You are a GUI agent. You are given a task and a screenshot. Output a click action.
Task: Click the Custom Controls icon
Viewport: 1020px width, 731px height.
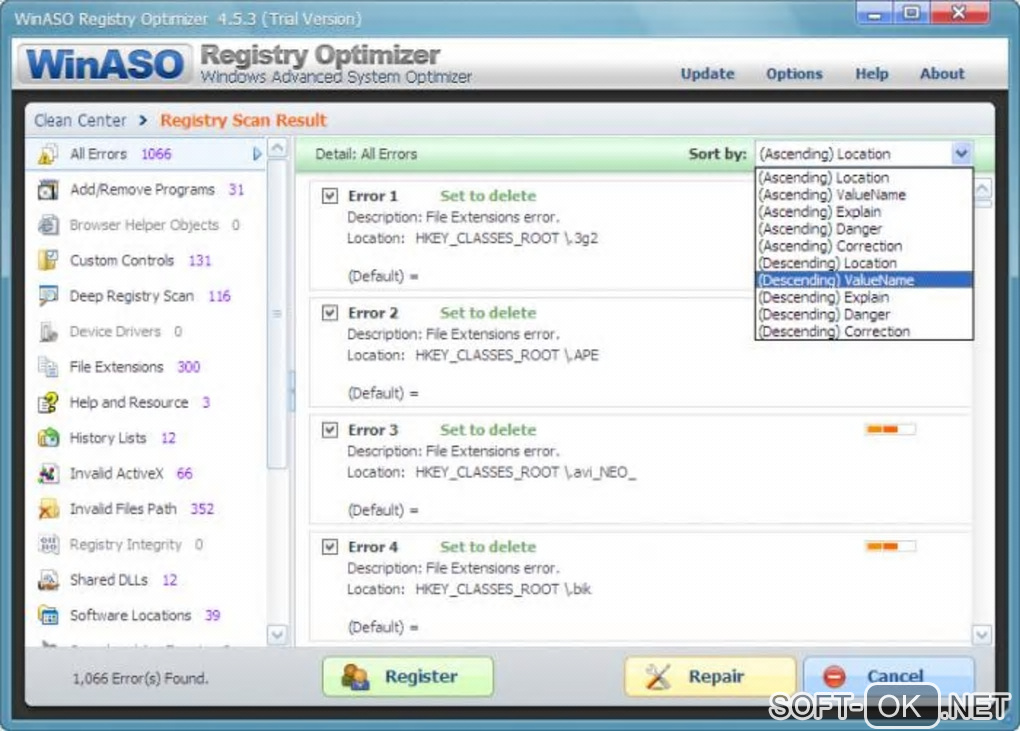[x=48, y=261]
